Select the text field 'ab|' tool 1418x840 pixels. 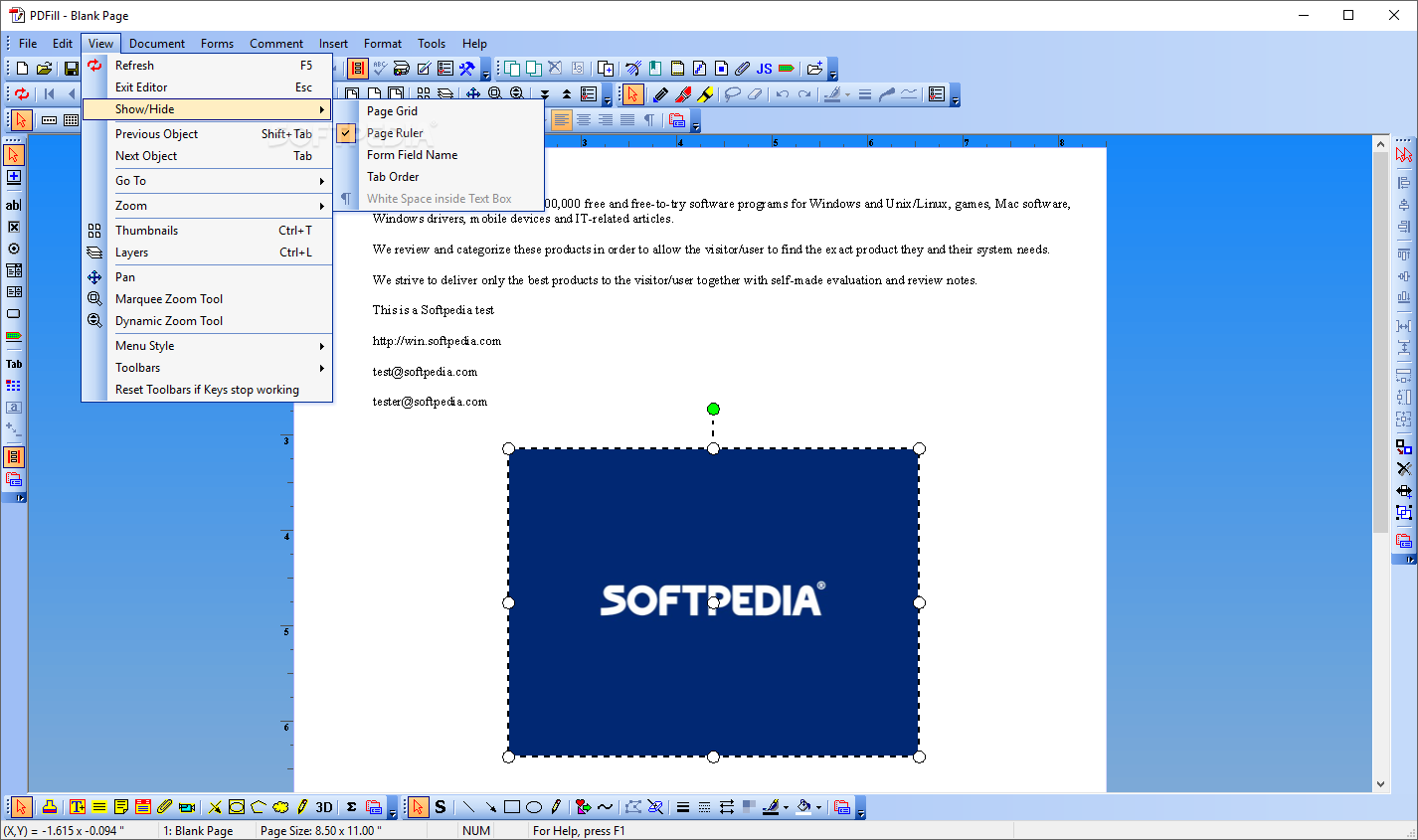(14, 205)
